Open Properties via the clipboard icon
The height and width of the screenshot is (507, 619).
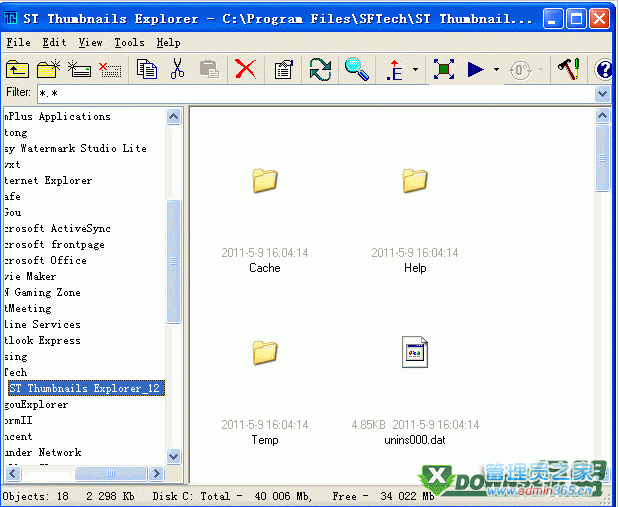click(x=283, y=69)
